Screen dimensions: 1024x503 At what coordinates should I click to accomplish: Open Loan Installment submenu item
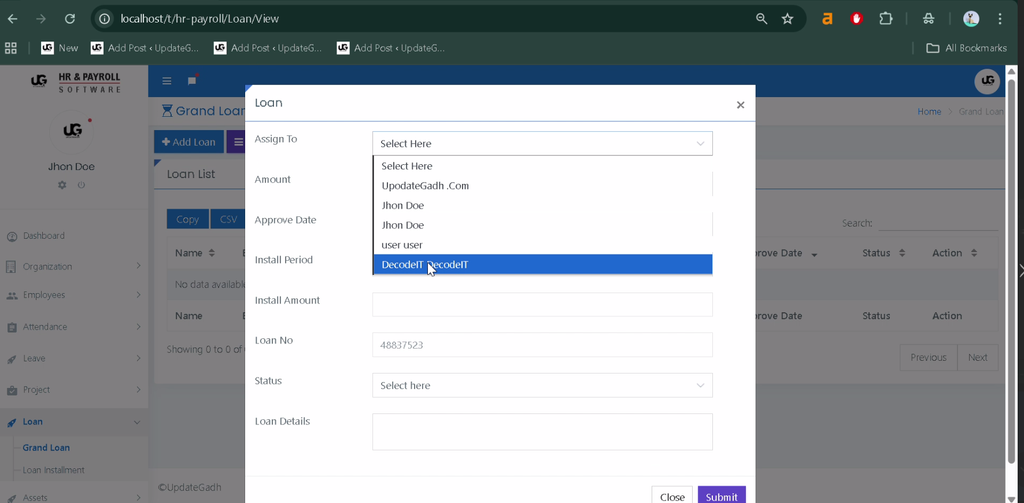point(54,470)
